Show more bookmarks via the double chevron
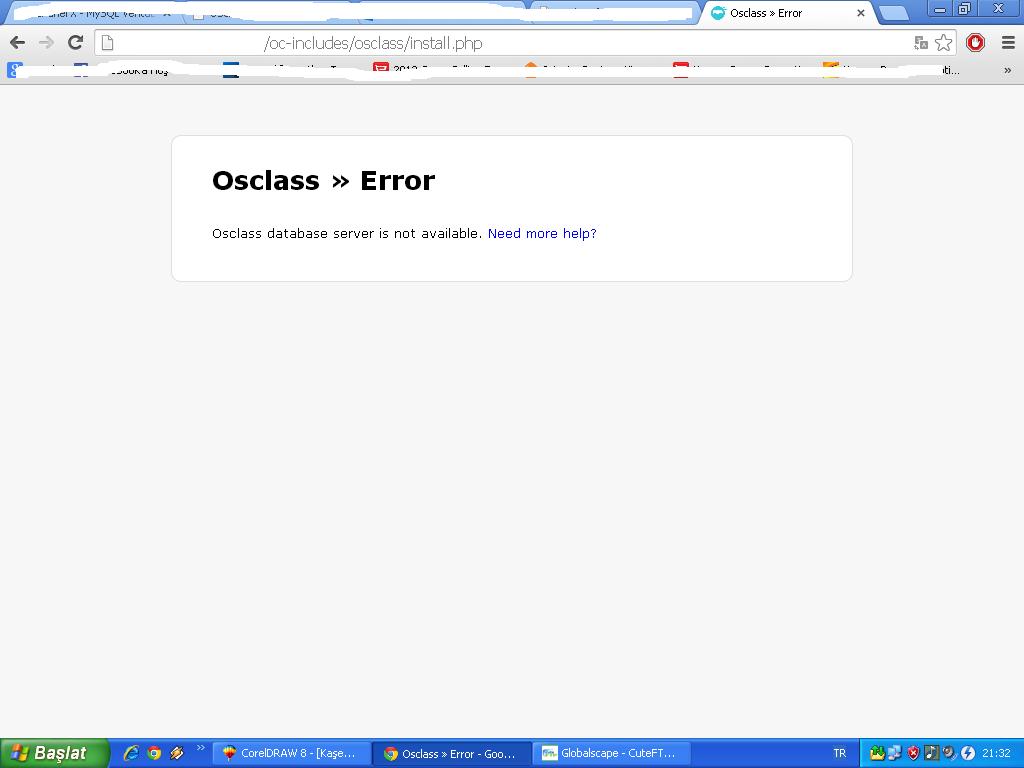 (x=1007, y=70)
